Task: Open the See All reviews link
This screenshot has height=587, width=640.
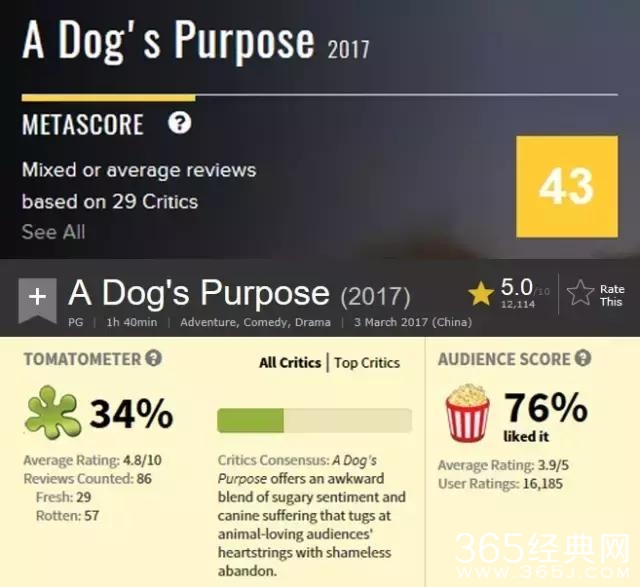Action: point(53,232)
